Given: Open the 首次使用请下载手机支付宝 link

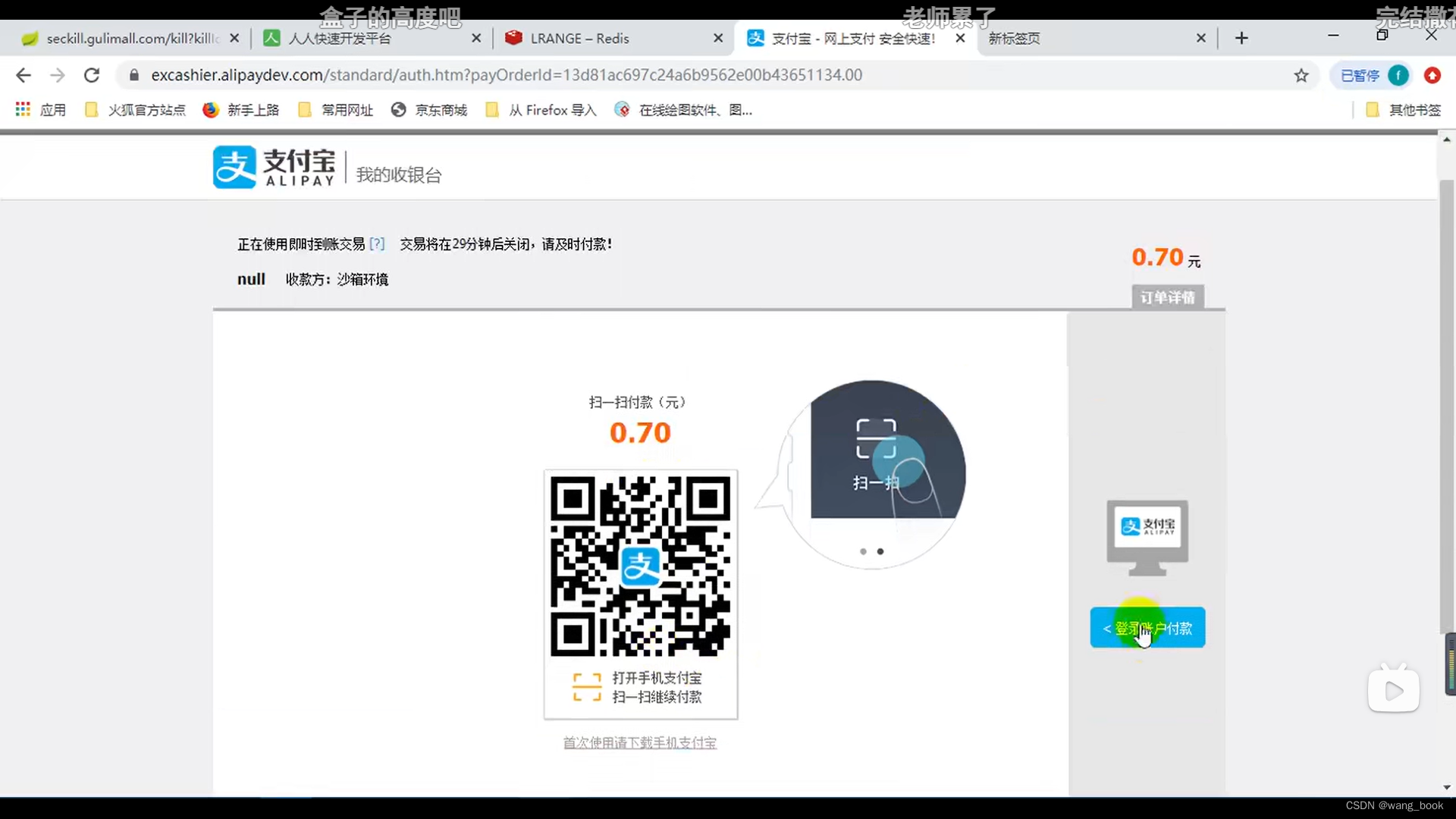Looking at the screenshot, I should 640,743.
